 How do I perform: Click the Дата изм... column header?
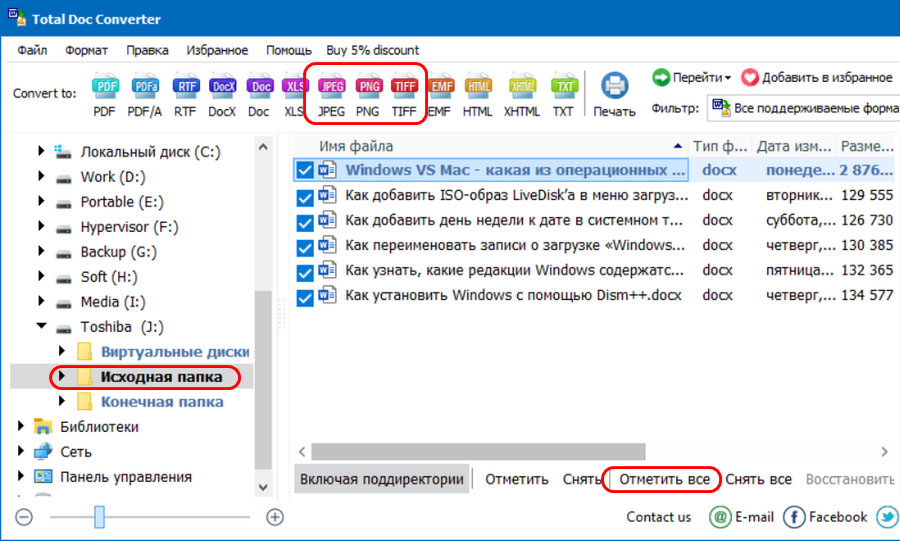[x=793, y=146]
